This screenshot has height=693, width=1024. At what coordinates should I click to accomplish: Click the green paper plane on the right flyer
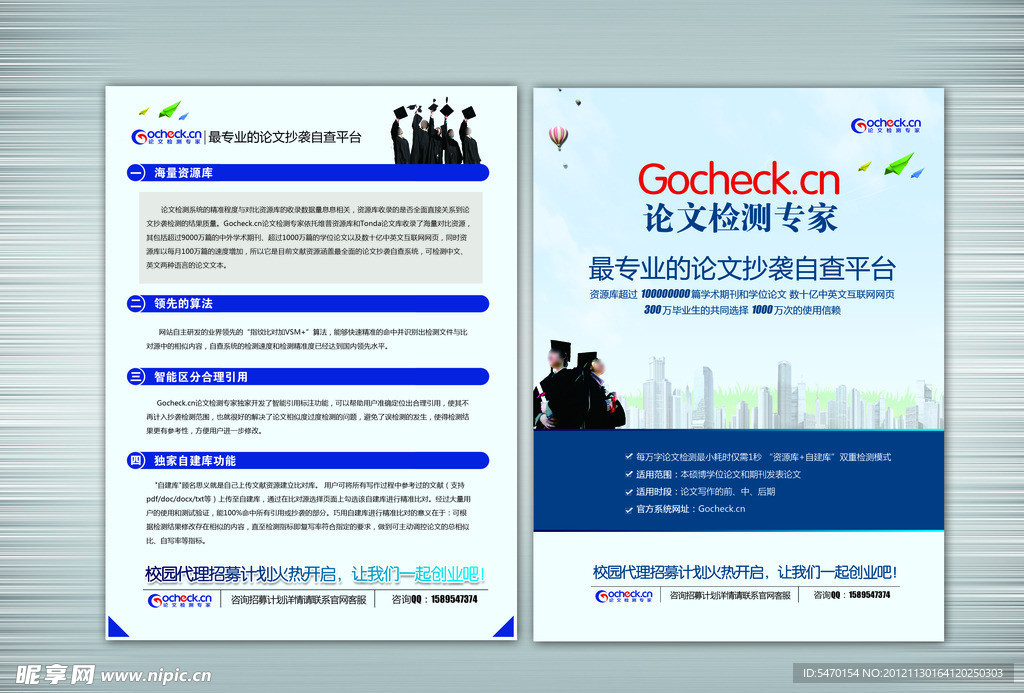coord(899,163)
